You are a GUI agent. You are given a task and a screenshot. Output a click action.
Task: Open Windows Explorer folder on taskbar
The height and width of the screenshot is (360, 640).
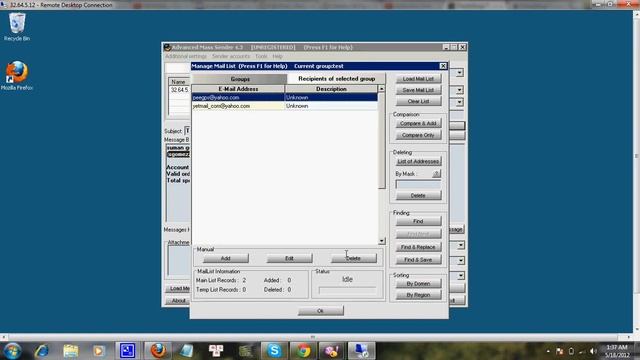(71, 351)
